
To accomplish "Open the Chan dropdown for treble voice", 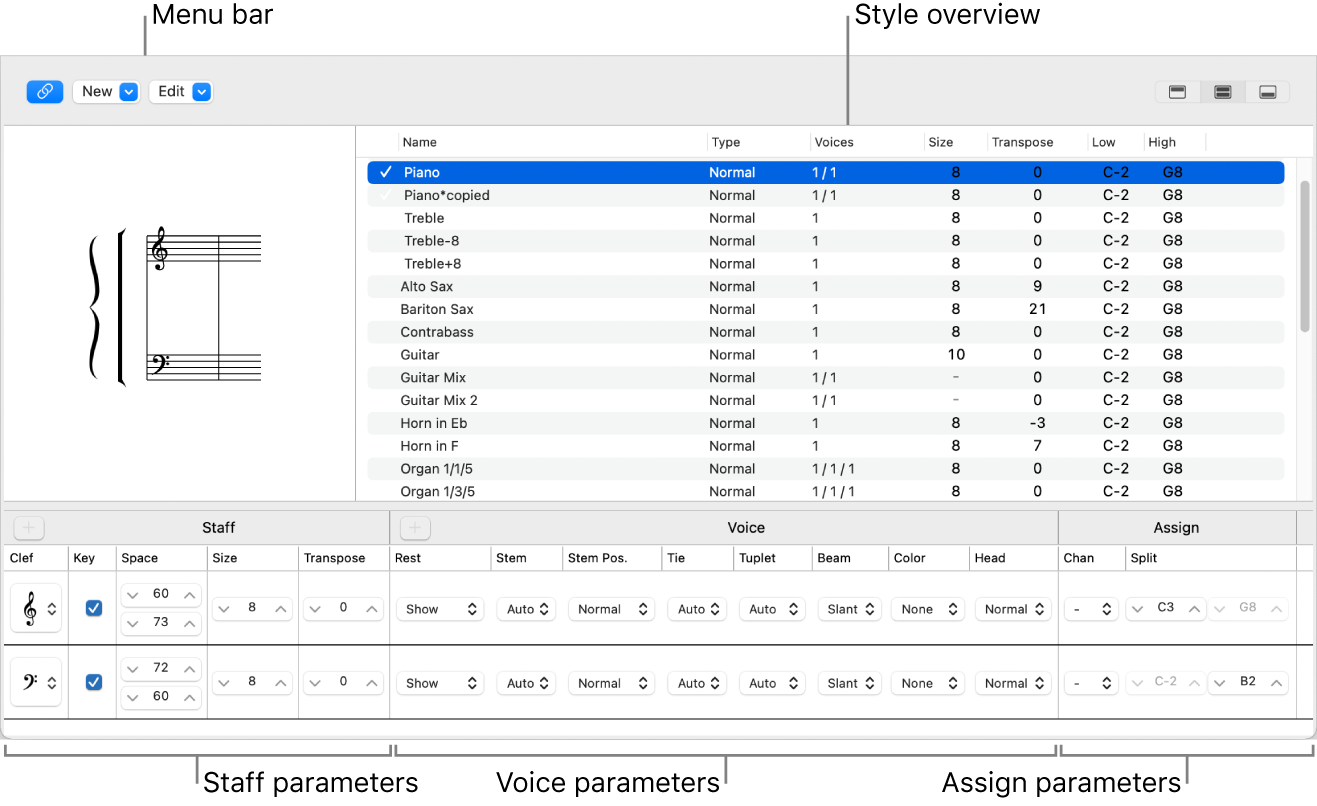I will (x=1090, y=609).
